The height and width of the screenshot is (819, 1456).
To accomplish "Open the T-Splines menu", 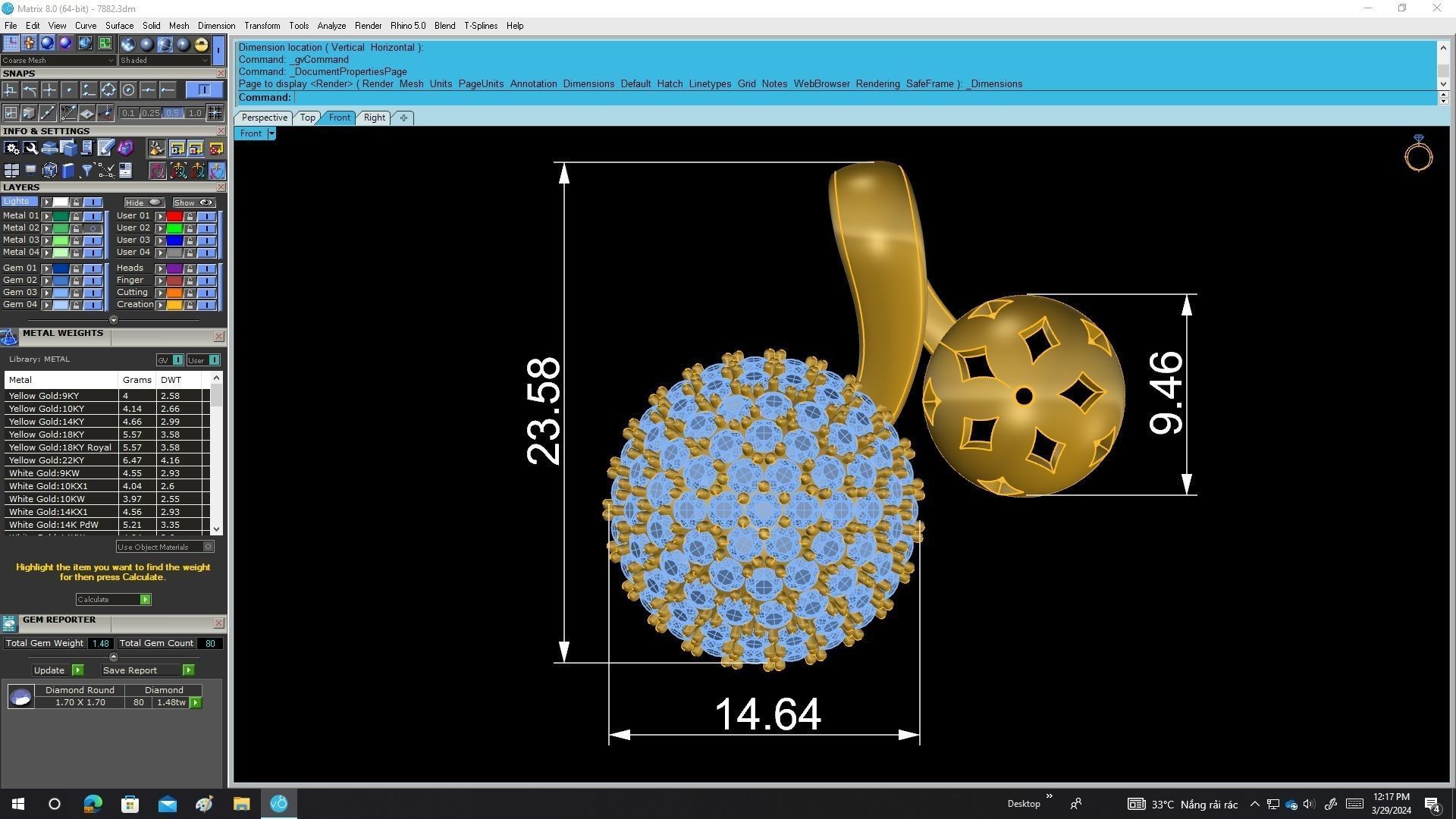I will [x=481, y=26].
